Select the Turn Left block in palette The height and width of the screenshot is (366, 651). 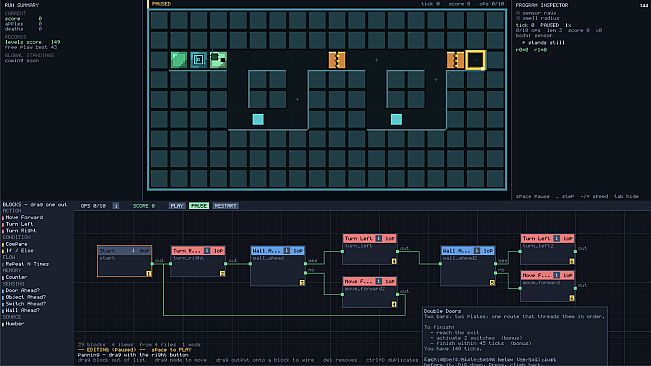(x=19, y=224)
